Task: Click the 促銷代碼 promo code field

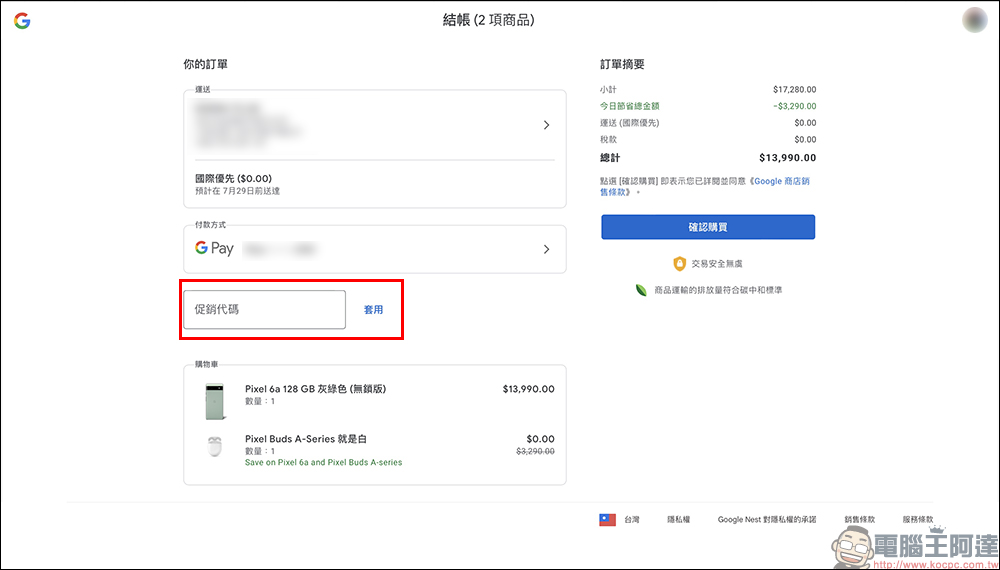Action: [x=264, y=310]
